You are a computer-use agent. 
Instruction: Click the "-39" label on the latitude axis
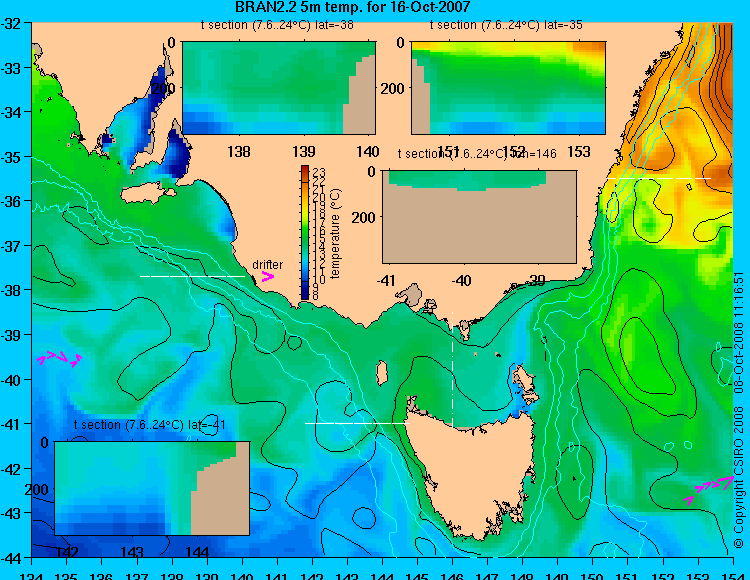11,335
